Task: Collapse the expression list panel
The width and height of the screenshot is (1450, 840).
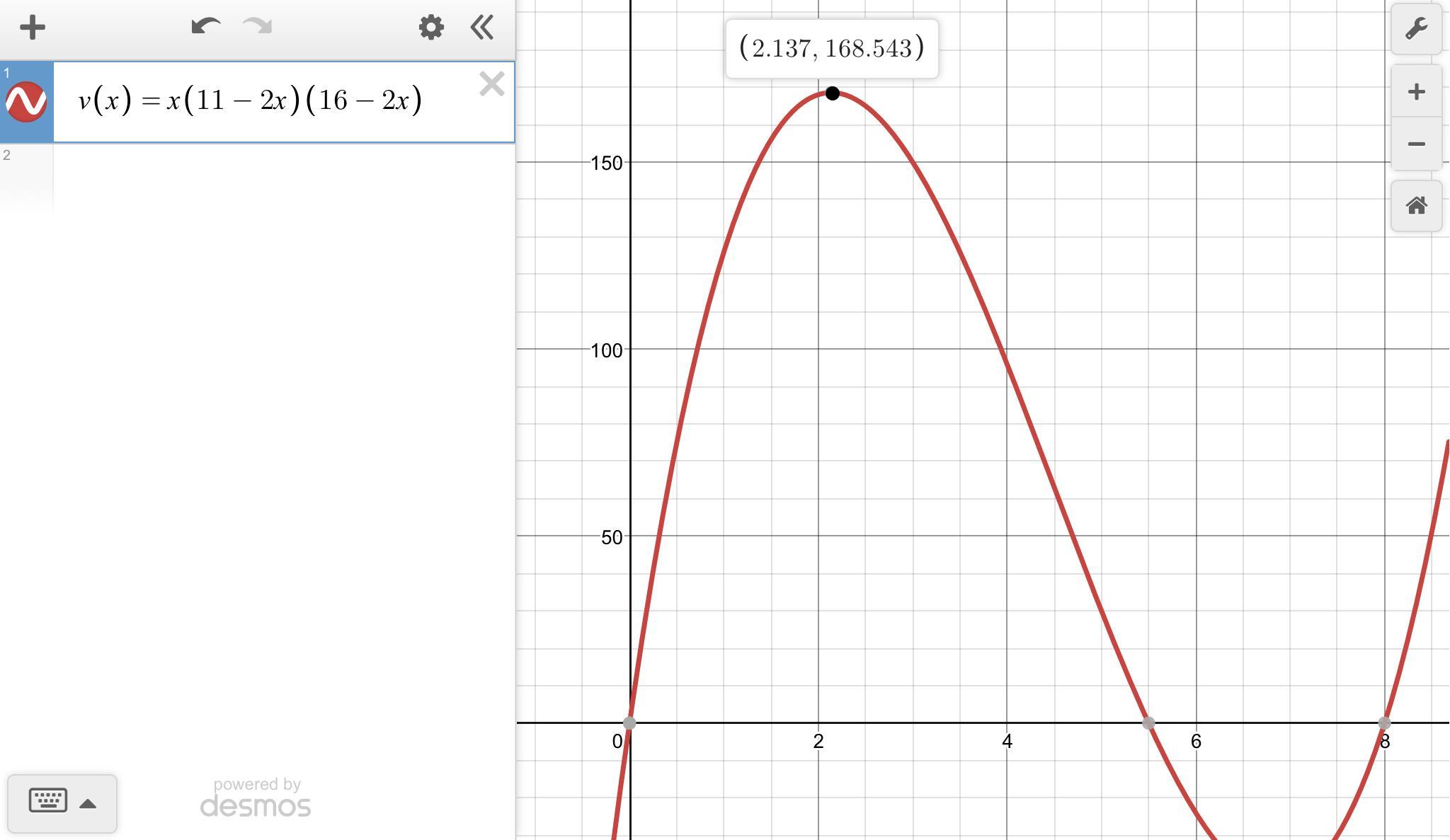Action: click(x=482, y=28)
